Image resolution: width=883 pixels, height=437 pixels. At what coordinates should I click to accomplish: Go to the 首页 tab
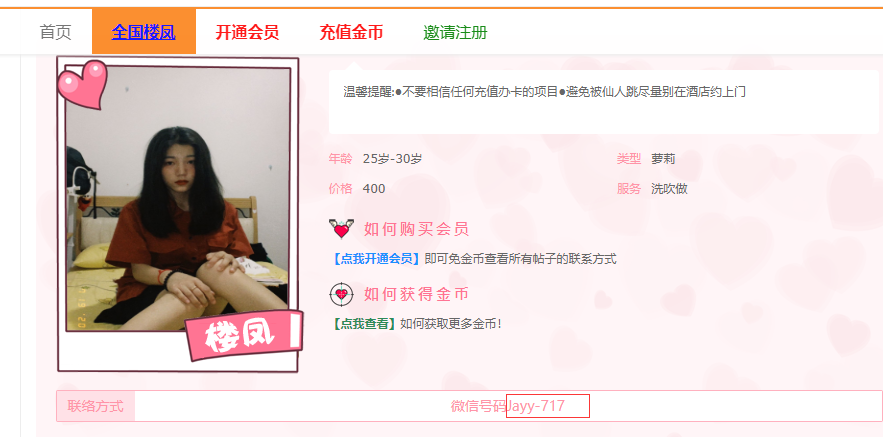[x=56, y=32]
